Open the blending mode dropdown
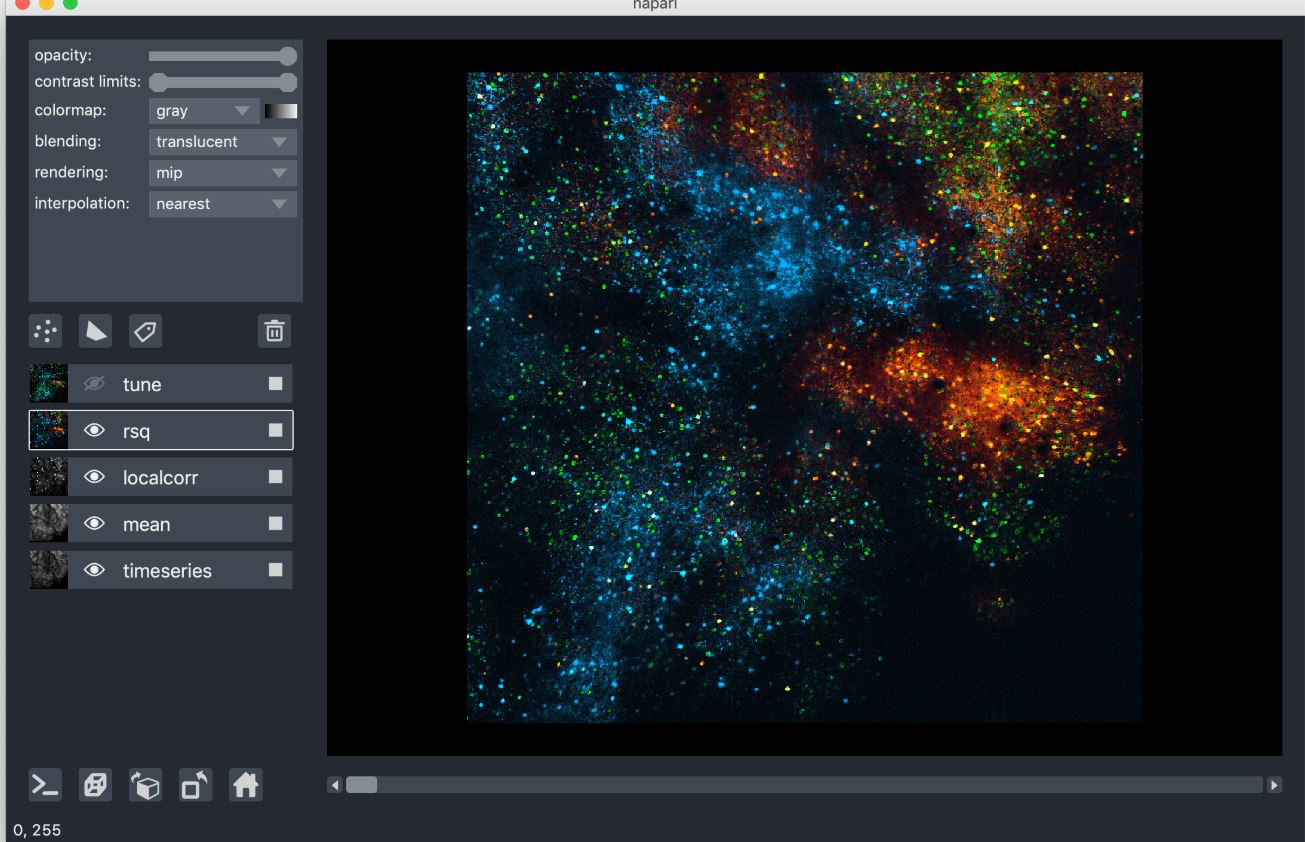The height and width of the screenshot is (842, 1305). 222,142
